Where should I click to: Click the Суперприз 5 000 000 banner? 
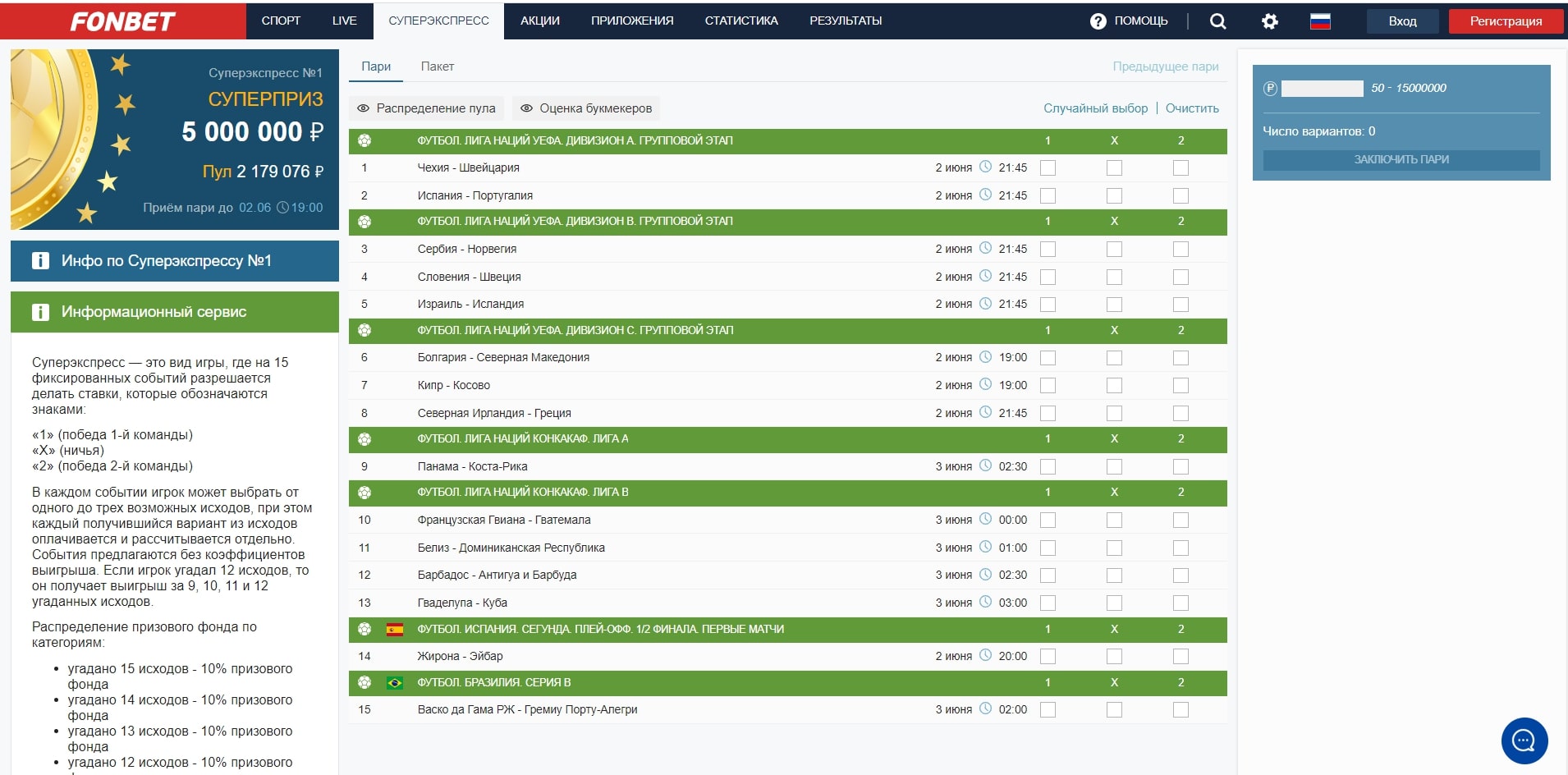coord(175,140)
